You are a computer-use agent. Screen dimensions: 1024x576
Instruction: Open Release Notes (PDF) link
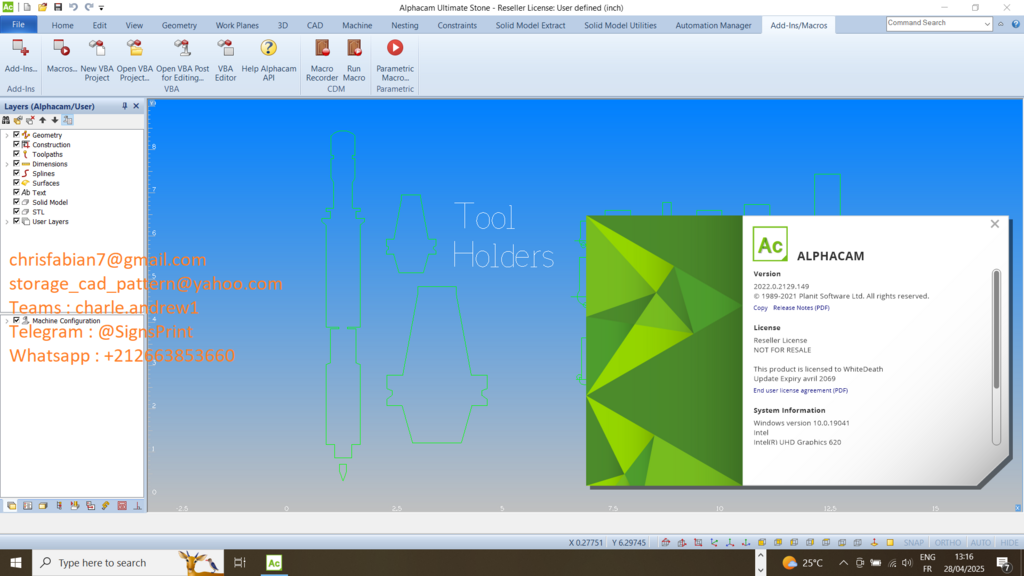(801, 308)
